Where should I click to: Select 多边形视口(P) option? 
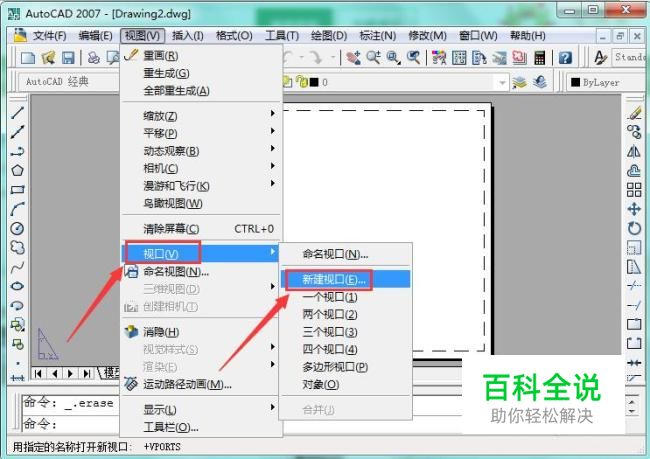pyautogui.click(x=346, y=367)
